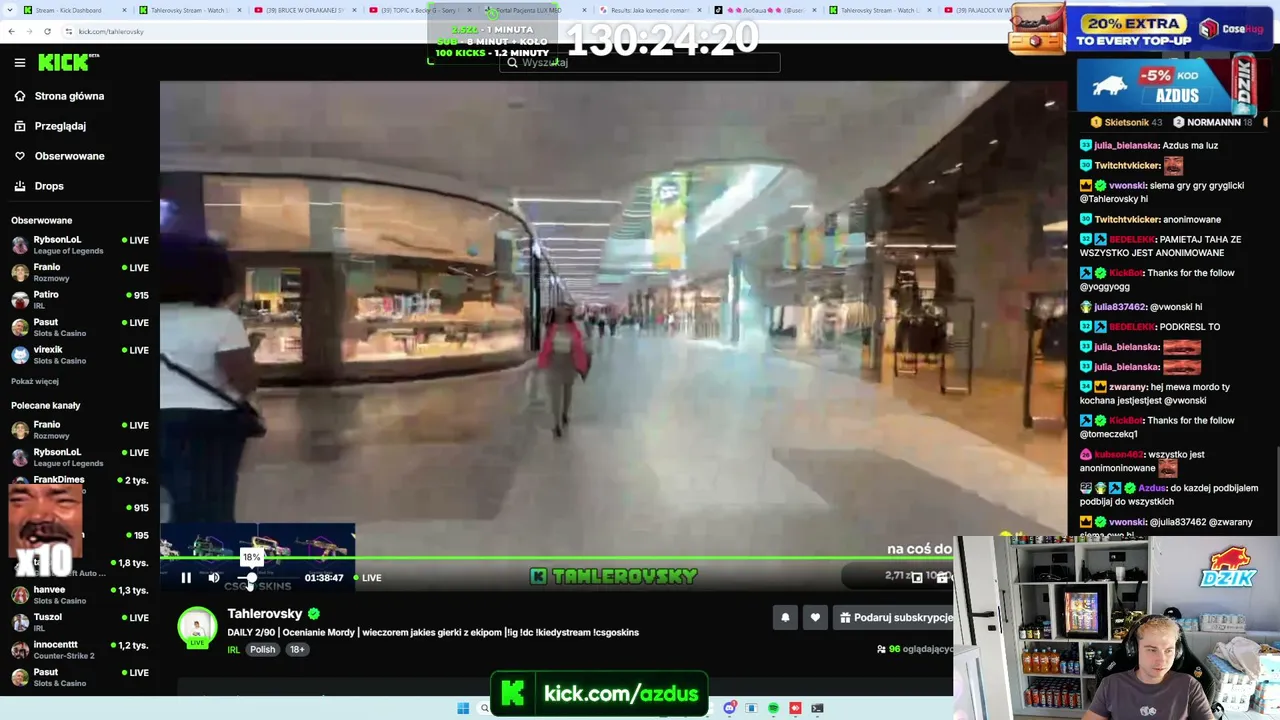Screen dimensions: 1280x720
Task: Click the 18+ tag
Action: pos(297,650)
